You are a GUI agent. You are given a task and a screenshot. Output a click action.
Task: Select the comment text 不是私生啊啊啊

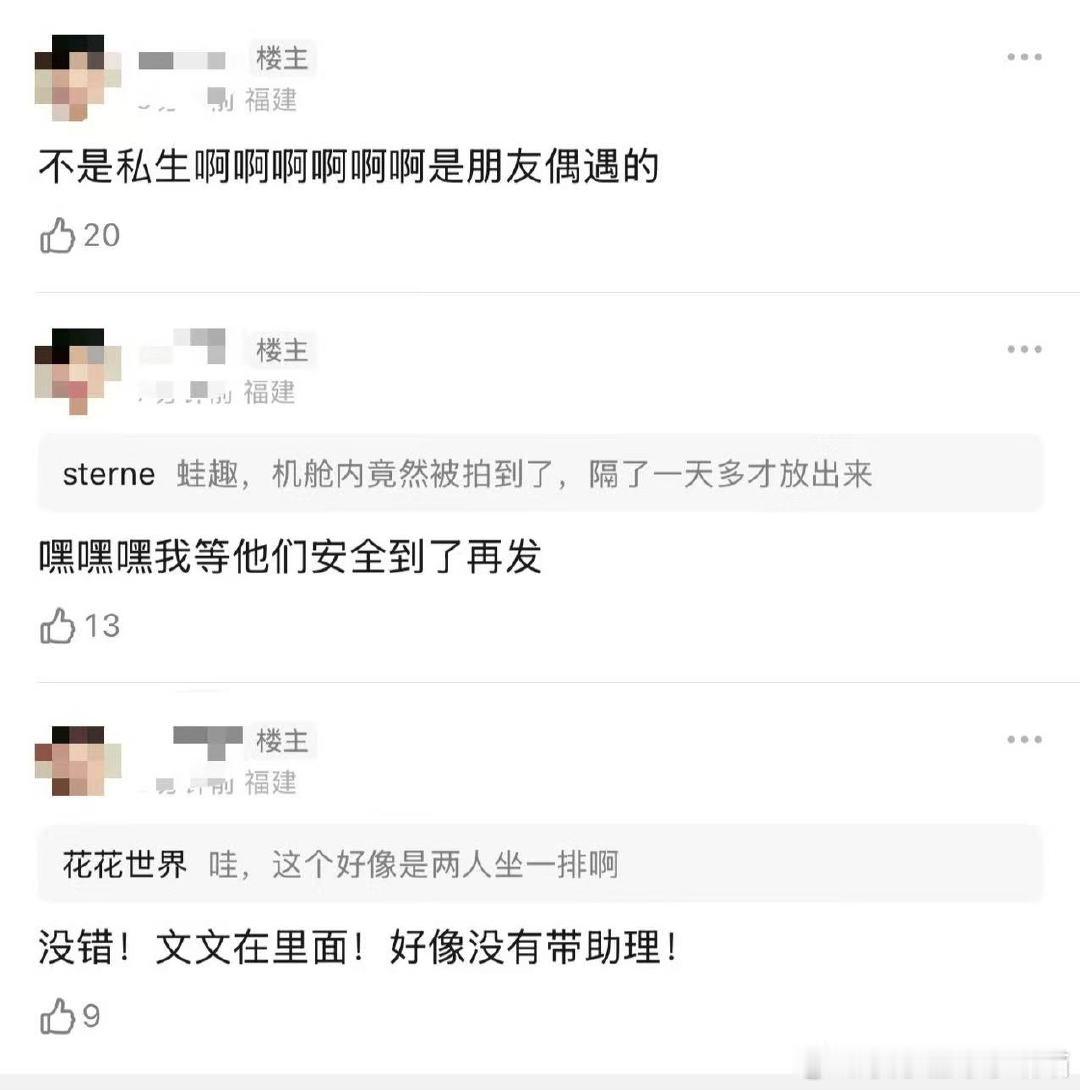click(348, 166)
